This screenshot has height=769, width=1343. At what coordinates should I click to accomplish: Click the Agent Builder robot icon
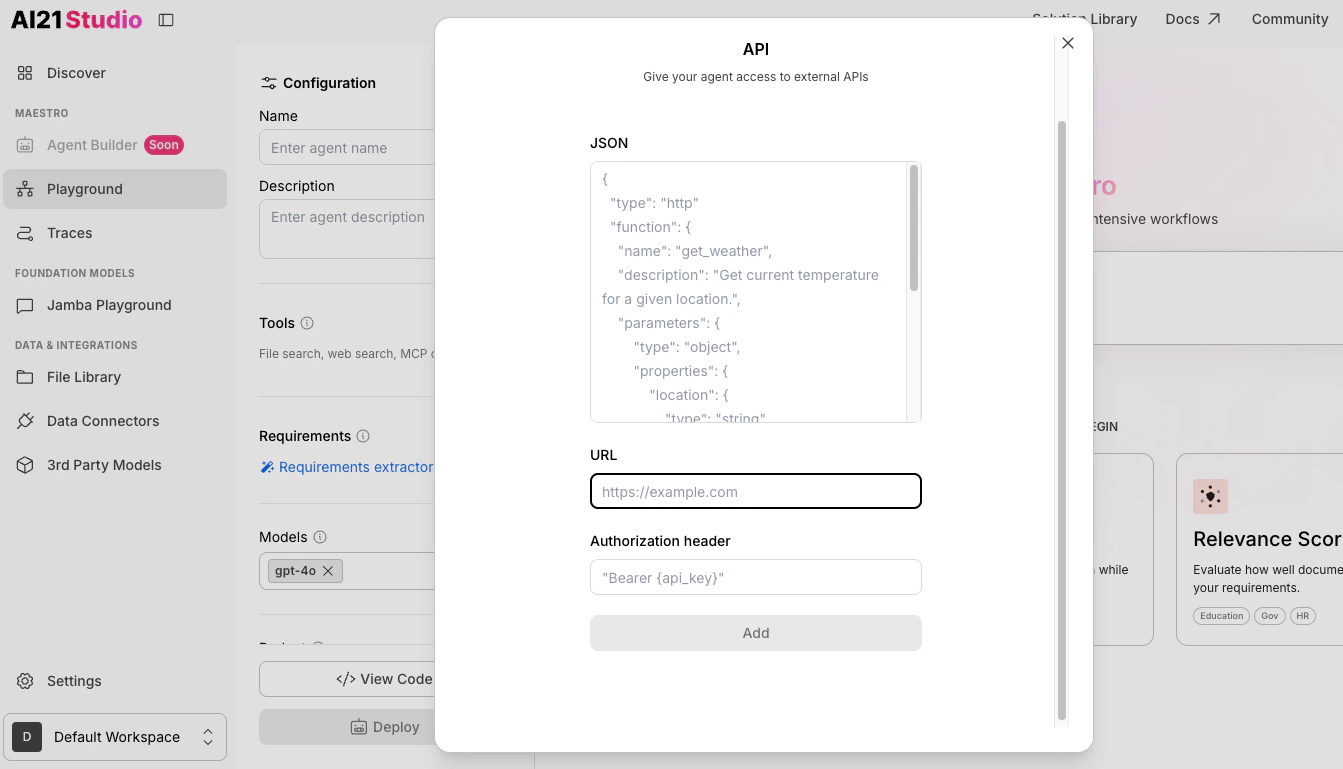pyautogui.click(x=25, y=145)
